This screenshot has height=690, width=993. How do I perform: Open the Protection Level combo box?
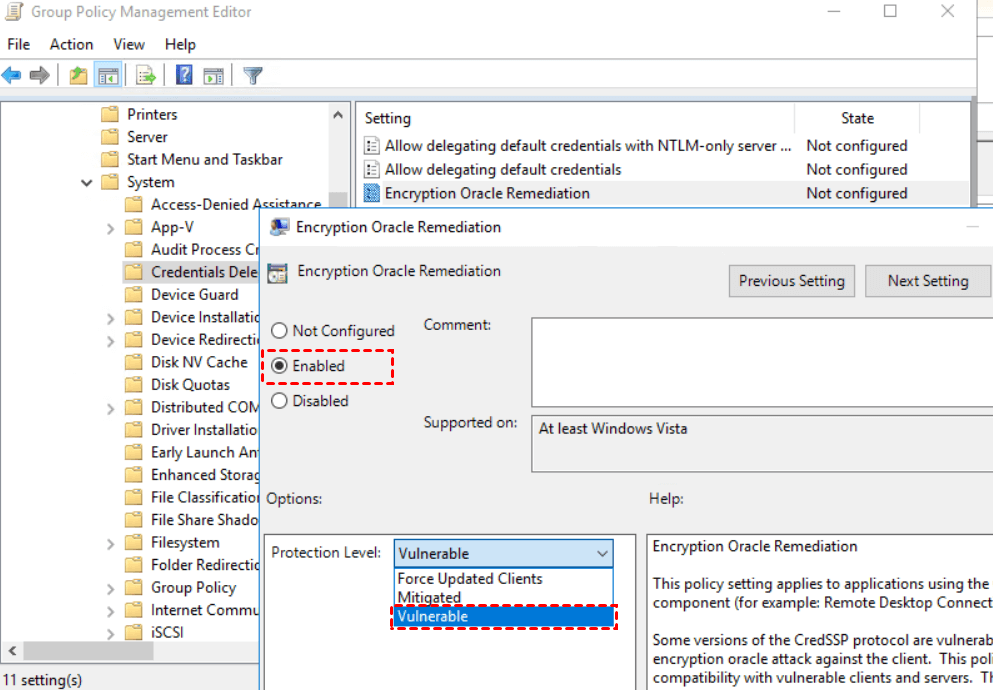[x=503, y=553]
